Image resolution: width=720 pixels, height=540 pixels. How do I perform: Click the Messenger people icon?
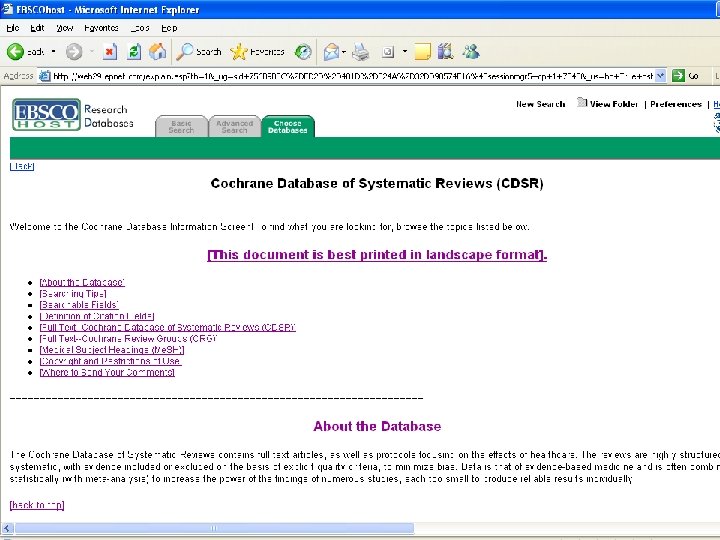pyautogui.click(x=471, y=51)
